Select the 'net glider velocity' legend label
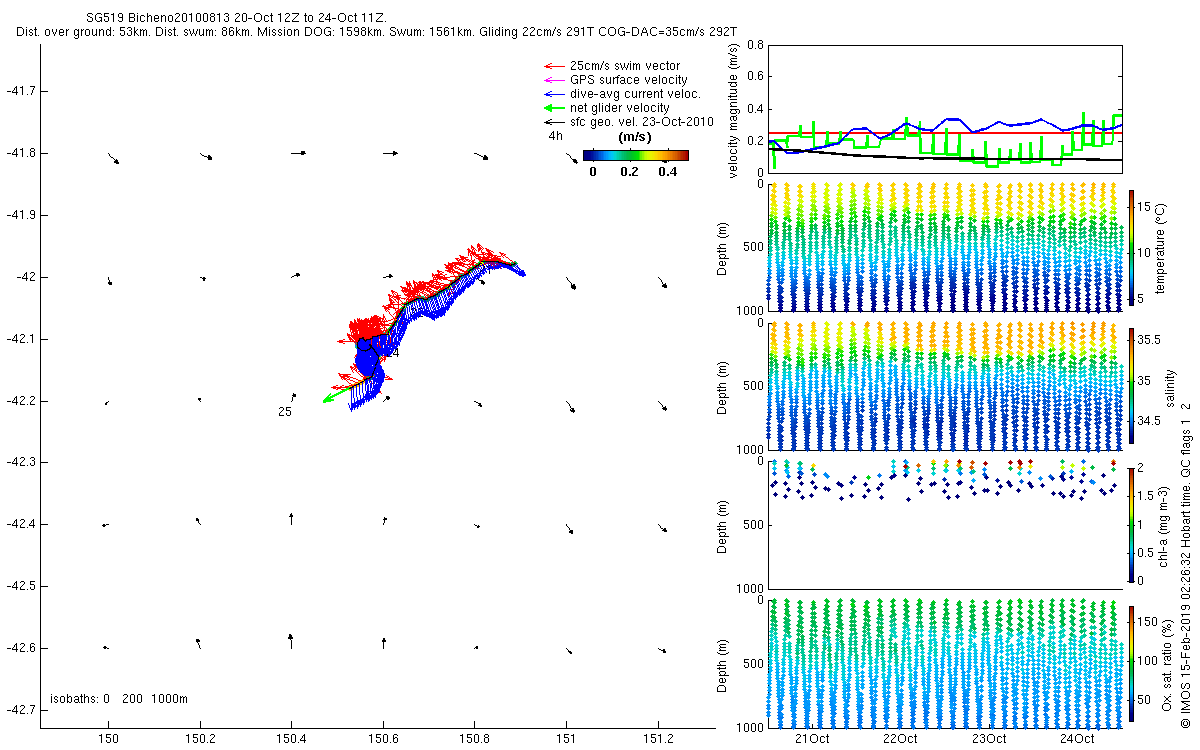The height and width of the screenshot is (750, 1200). 620,108
